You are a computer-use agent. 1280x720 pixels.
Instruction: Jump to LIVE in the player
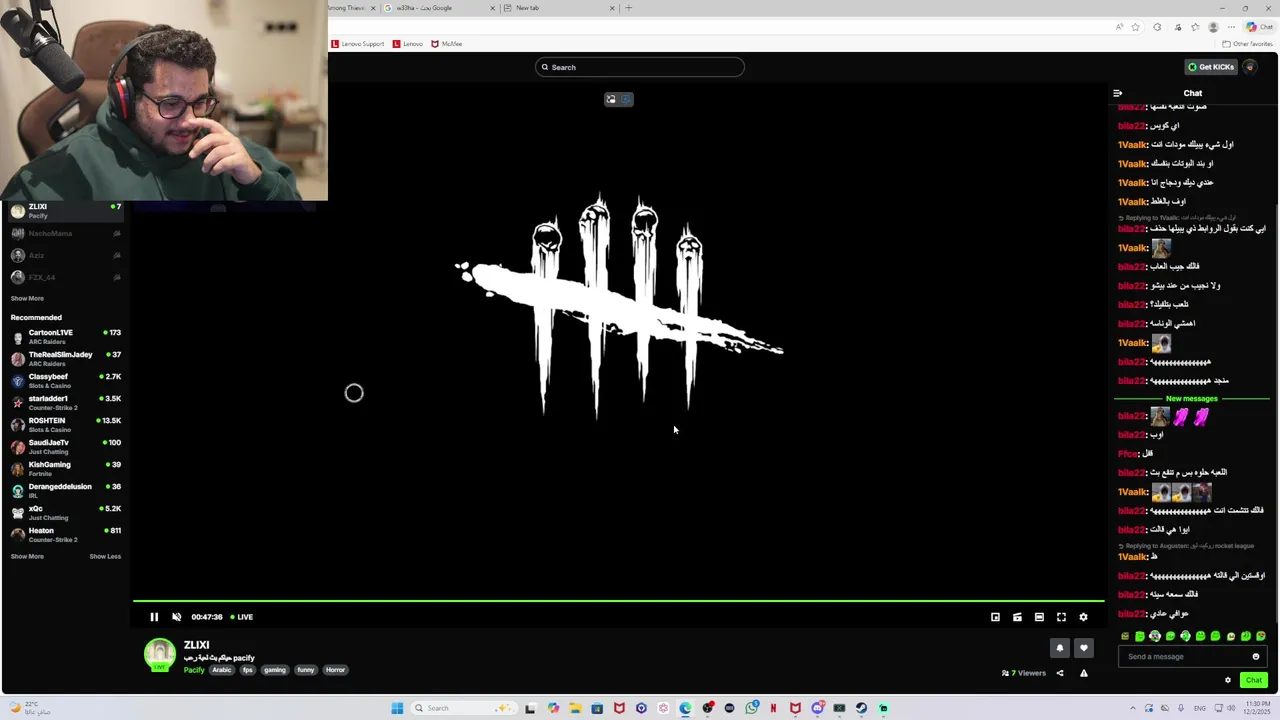(x=242, y=617)
